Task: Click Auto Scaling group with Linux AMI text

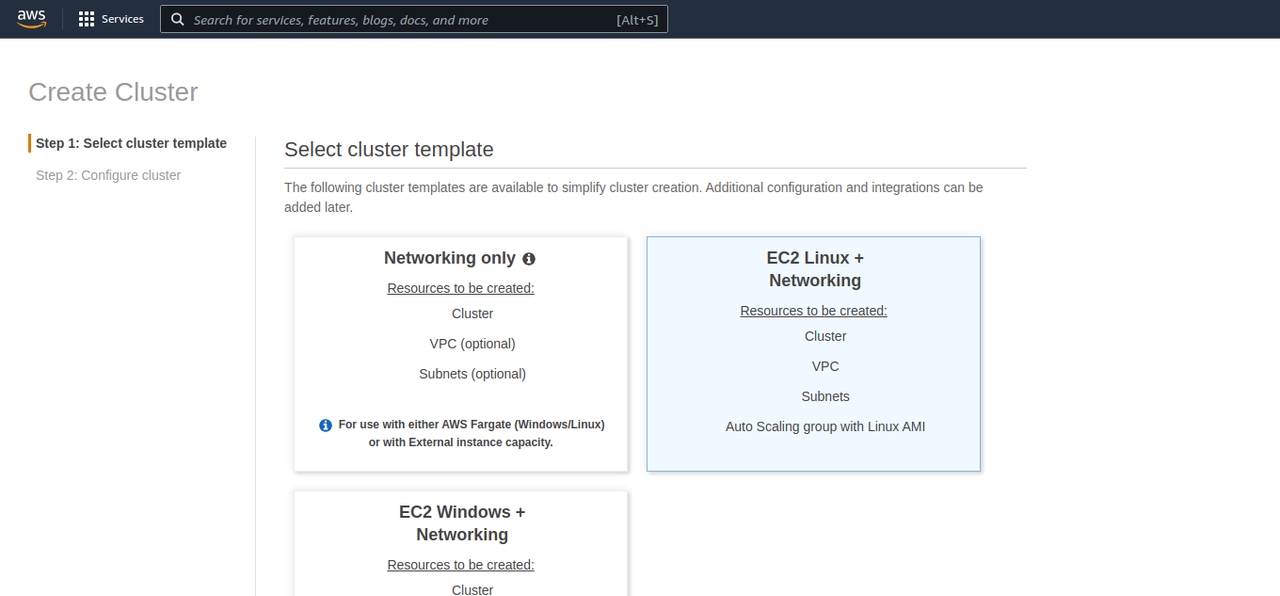Action: pos(825,427)
